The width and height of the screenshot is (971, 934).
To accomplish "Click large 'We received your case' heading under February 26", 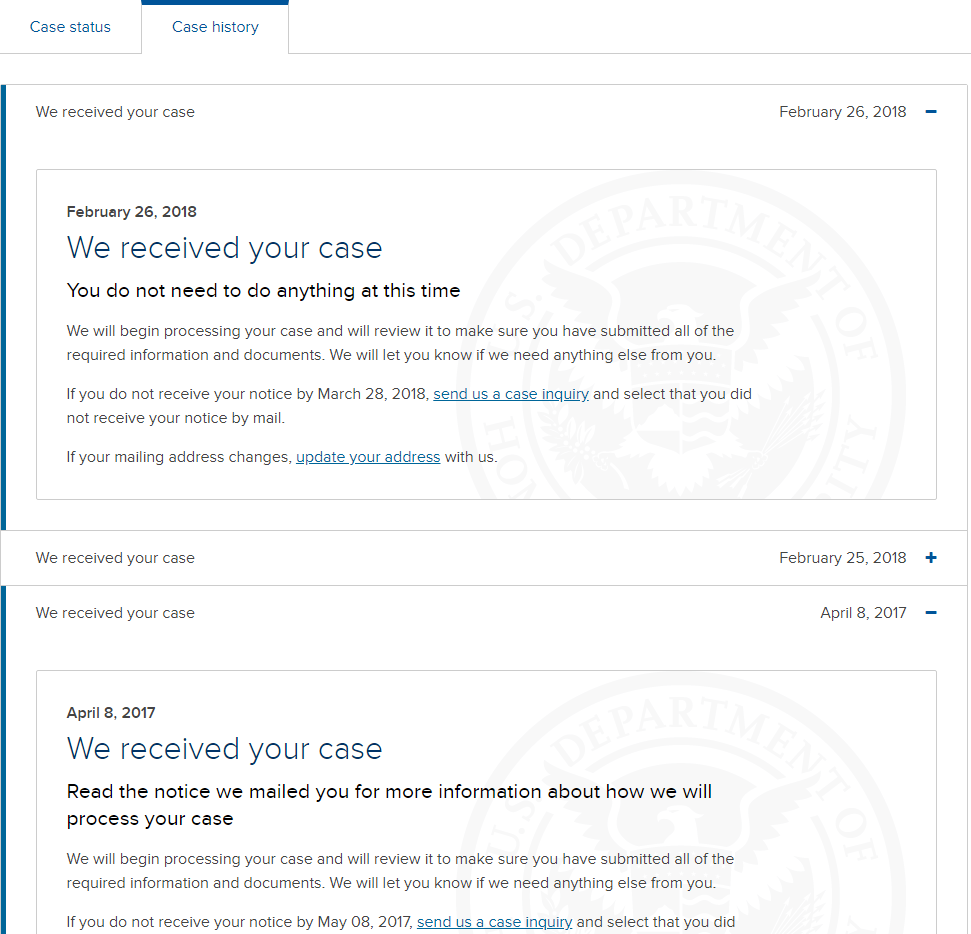I will pyautogui.click(x=224, y=248).
